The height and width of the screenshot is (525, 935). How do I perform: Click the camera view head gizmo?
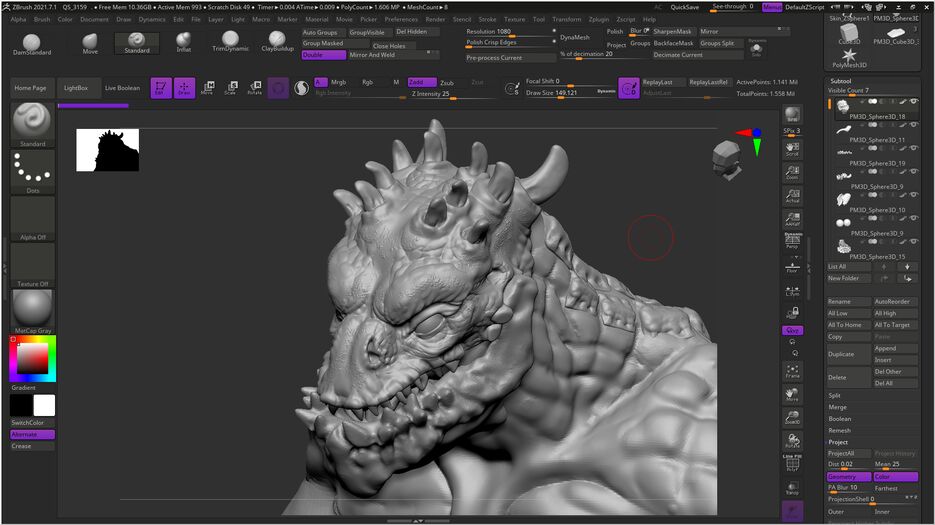pos(727,159)
